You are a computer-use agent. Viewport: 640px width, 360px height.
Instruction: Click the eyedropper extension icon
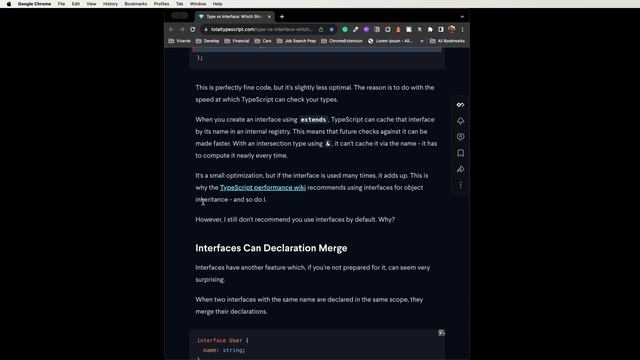pos(356,29)
